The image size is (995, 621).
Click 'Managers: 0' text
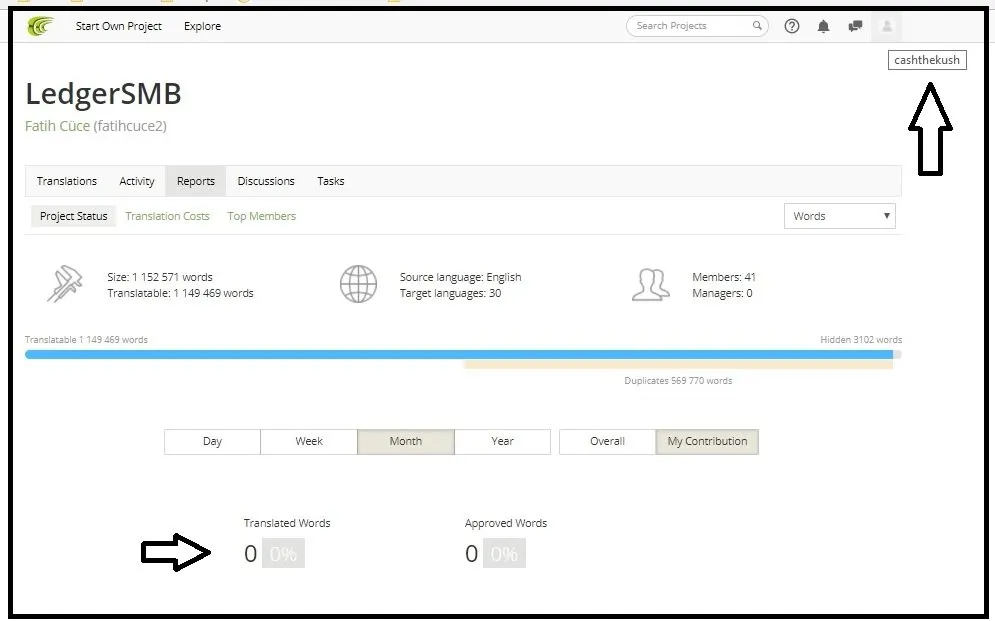pos(722,293)
